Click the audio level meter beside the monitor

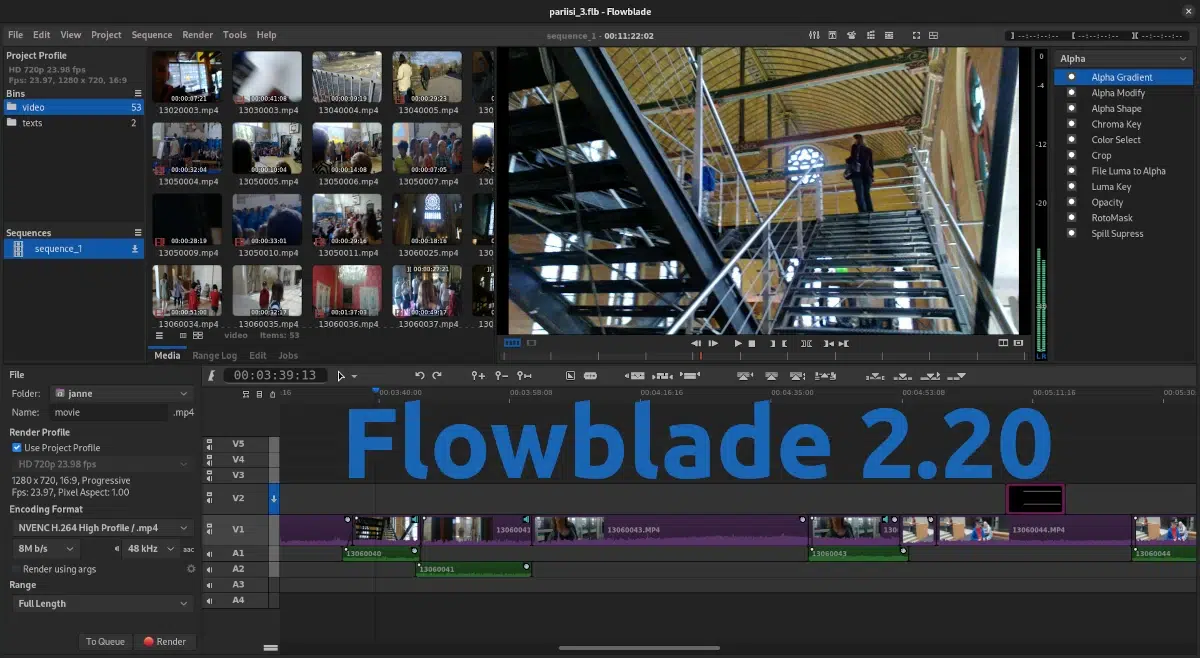1044,190
